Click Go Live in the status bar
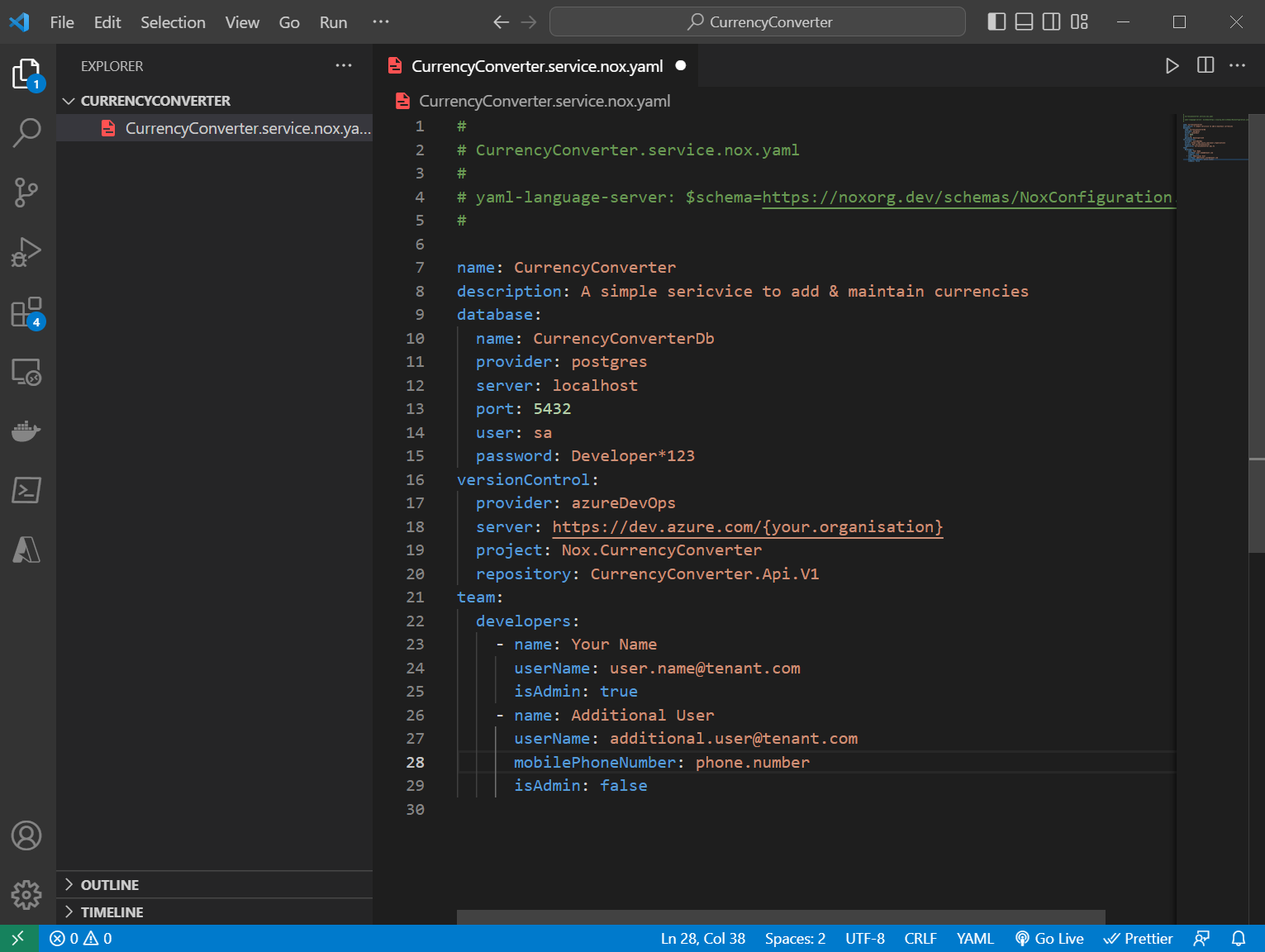The width and height of the screenshot is (1265, 952). coord(1049,939)
